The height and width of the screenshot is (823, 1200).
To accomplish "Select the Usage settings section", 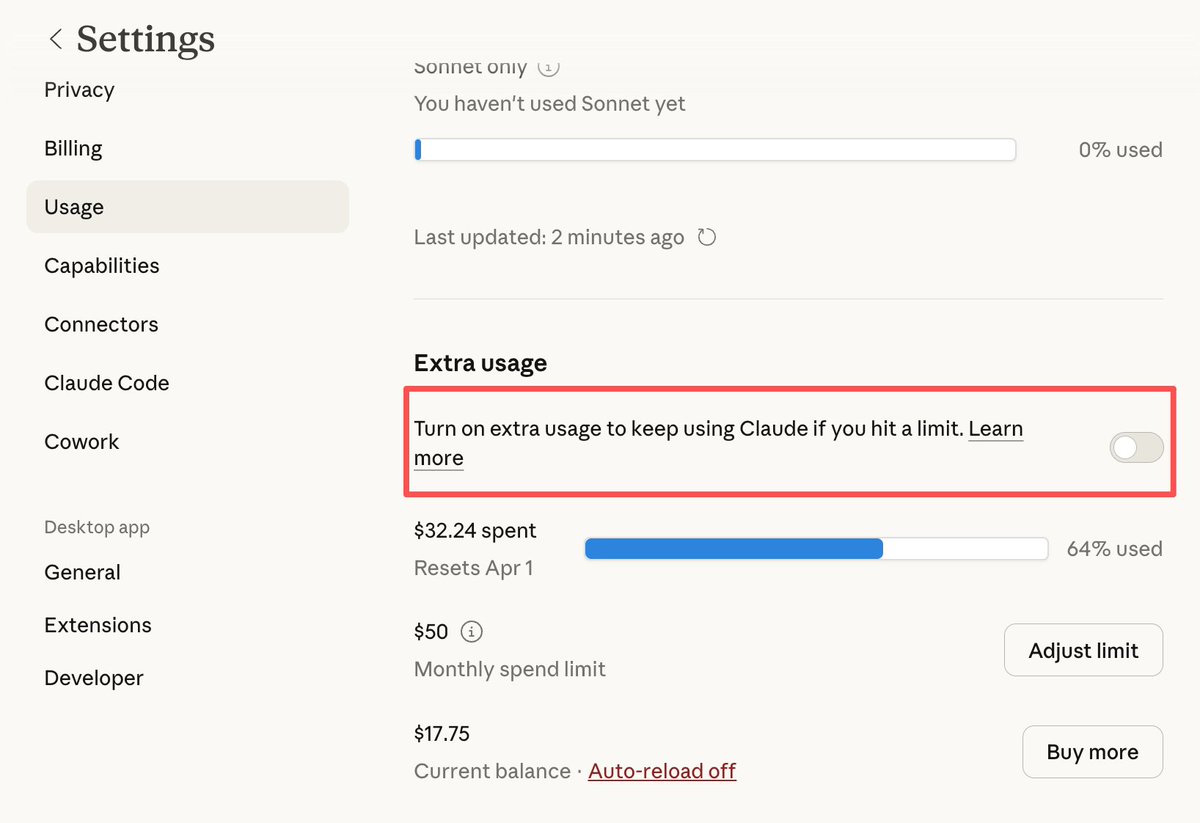I will [188, 207].
